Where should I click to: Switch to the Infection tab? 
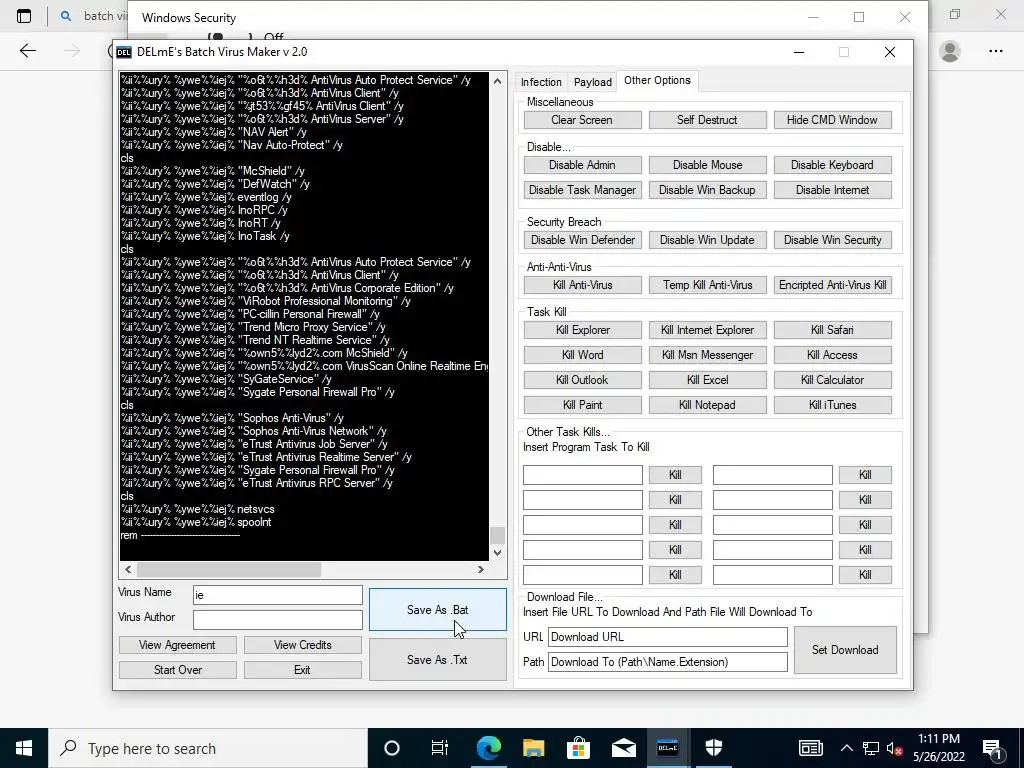coord(541,82)
